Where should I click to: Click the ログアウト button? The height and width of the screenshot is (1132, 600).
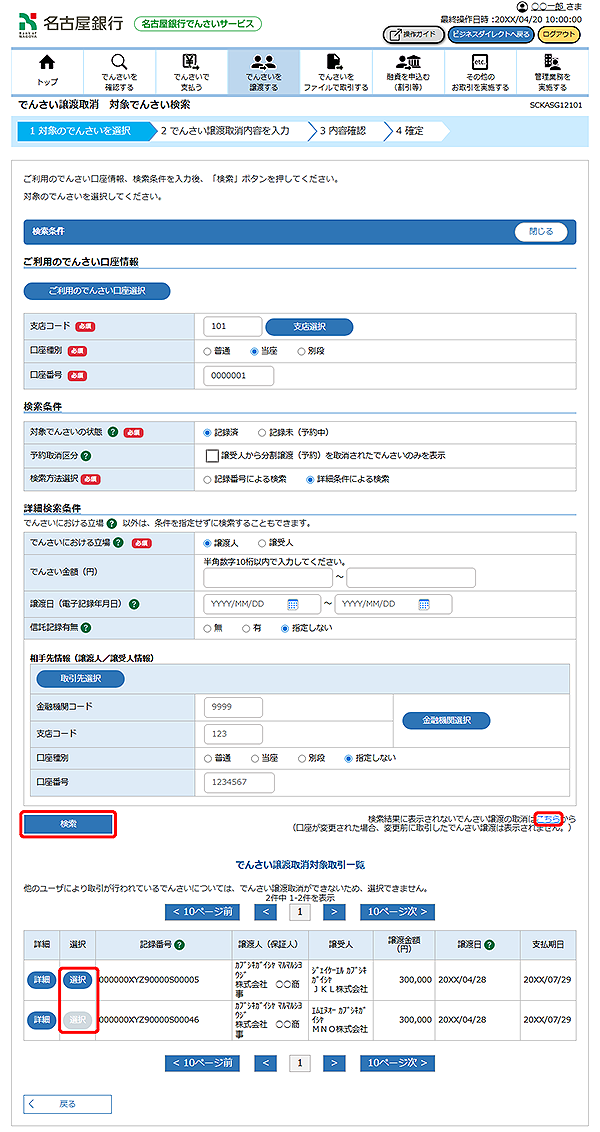pos(558,34)
